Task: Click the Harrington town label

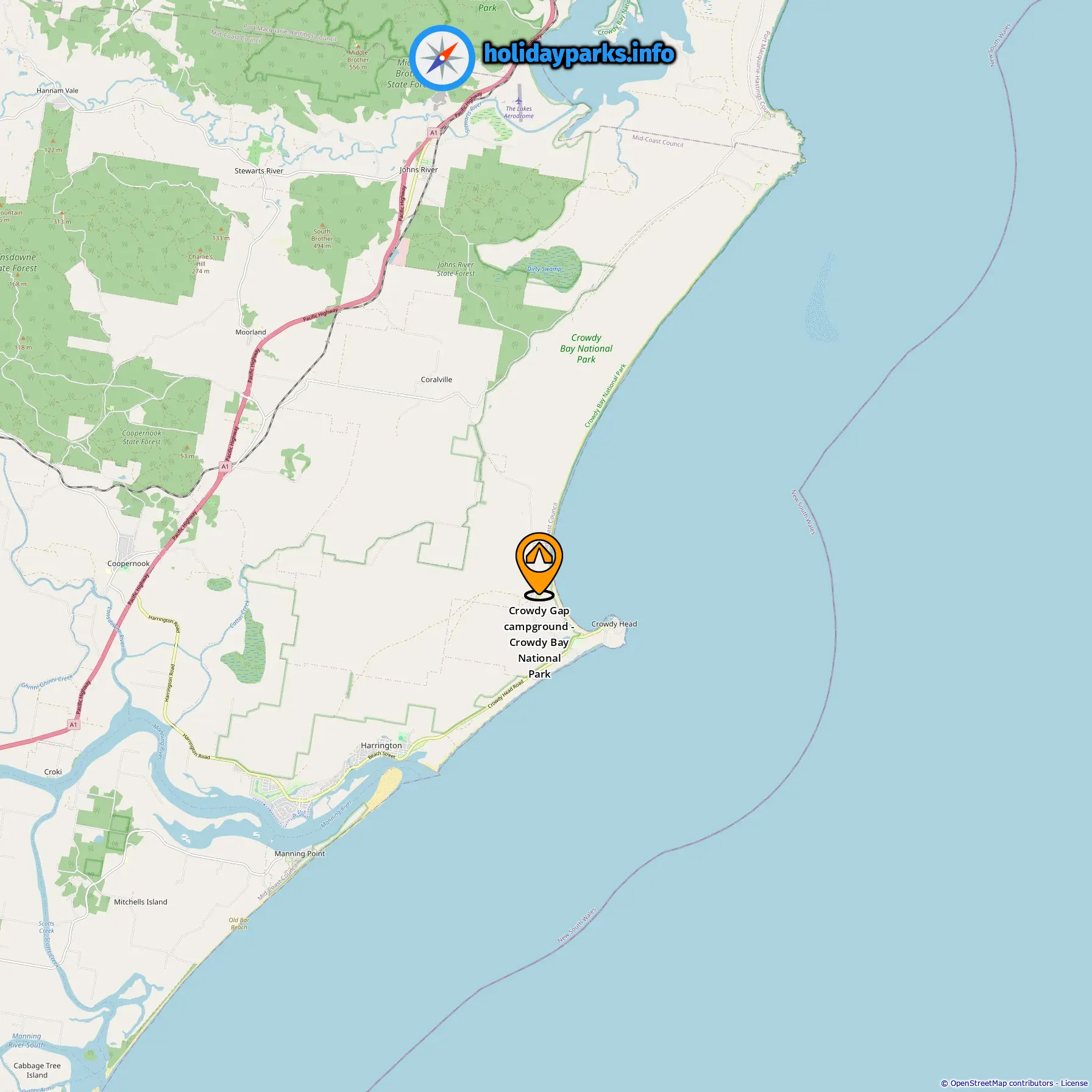Action: (381, 745)
